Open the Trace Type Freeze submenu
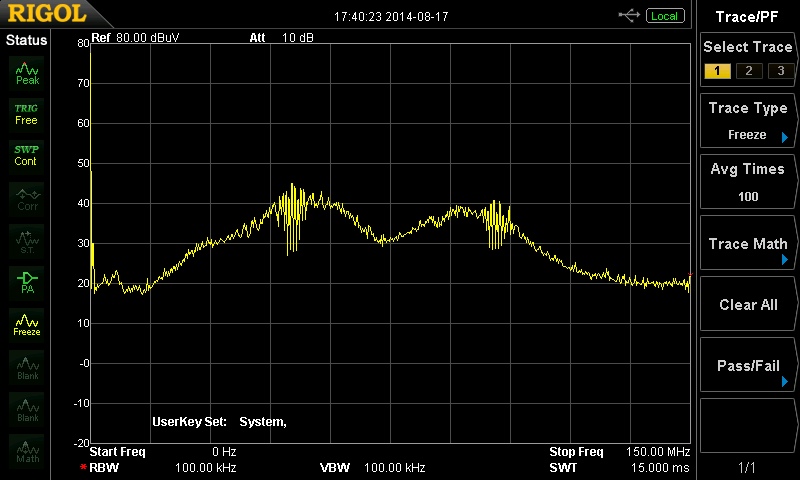The width and height of the screenshot is (800, 480). tap(747, 121)
